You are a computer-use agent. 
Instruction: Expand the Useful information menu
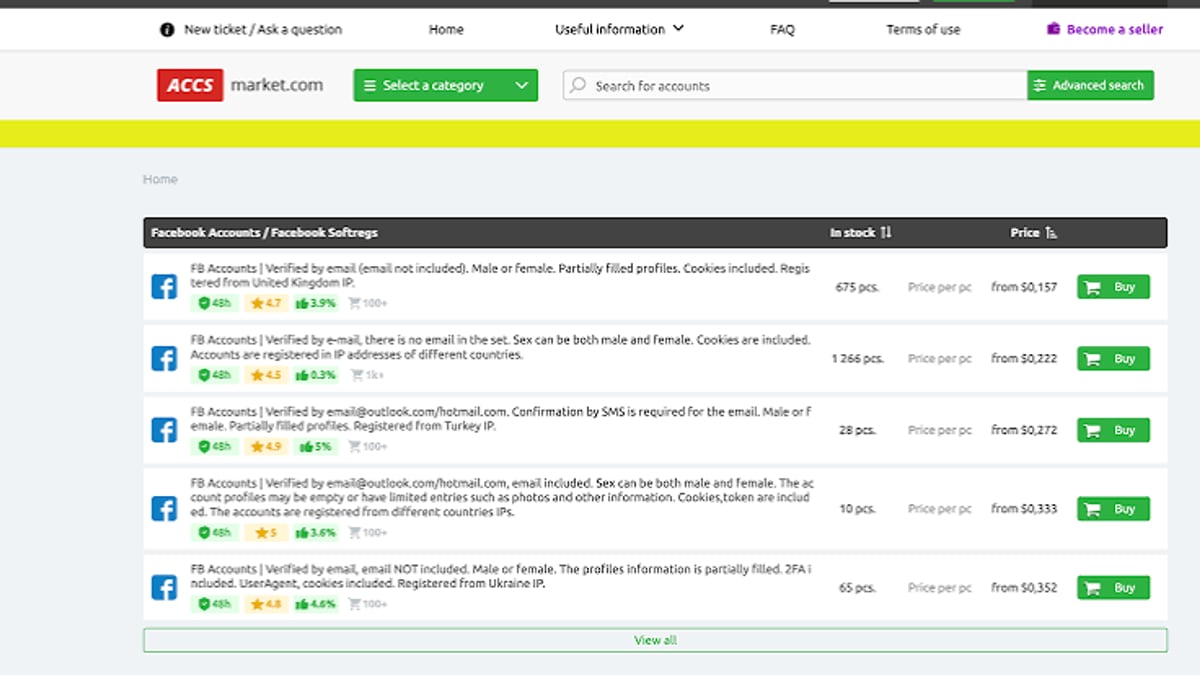point(619,30)
